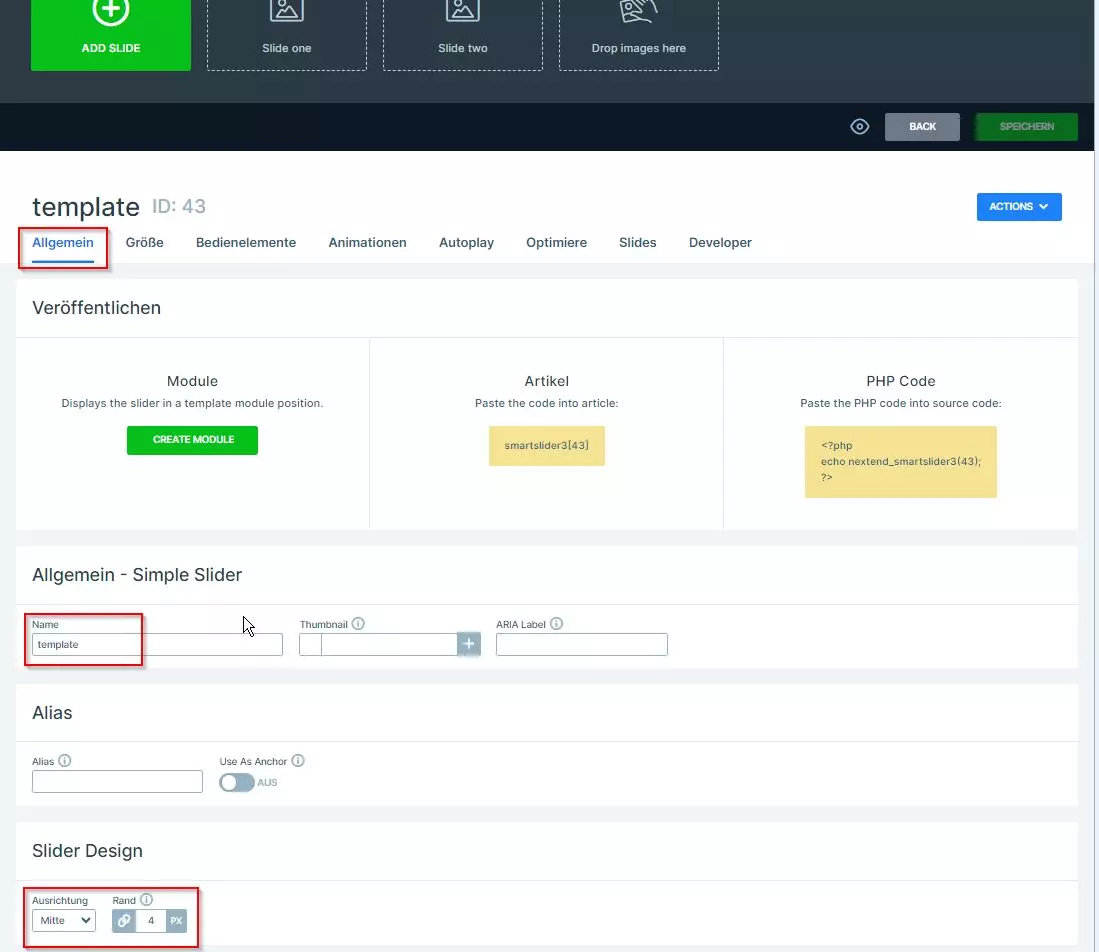Click the Alias info icon
Viewport: 1099px width, 952px height.
click(65, 761)
